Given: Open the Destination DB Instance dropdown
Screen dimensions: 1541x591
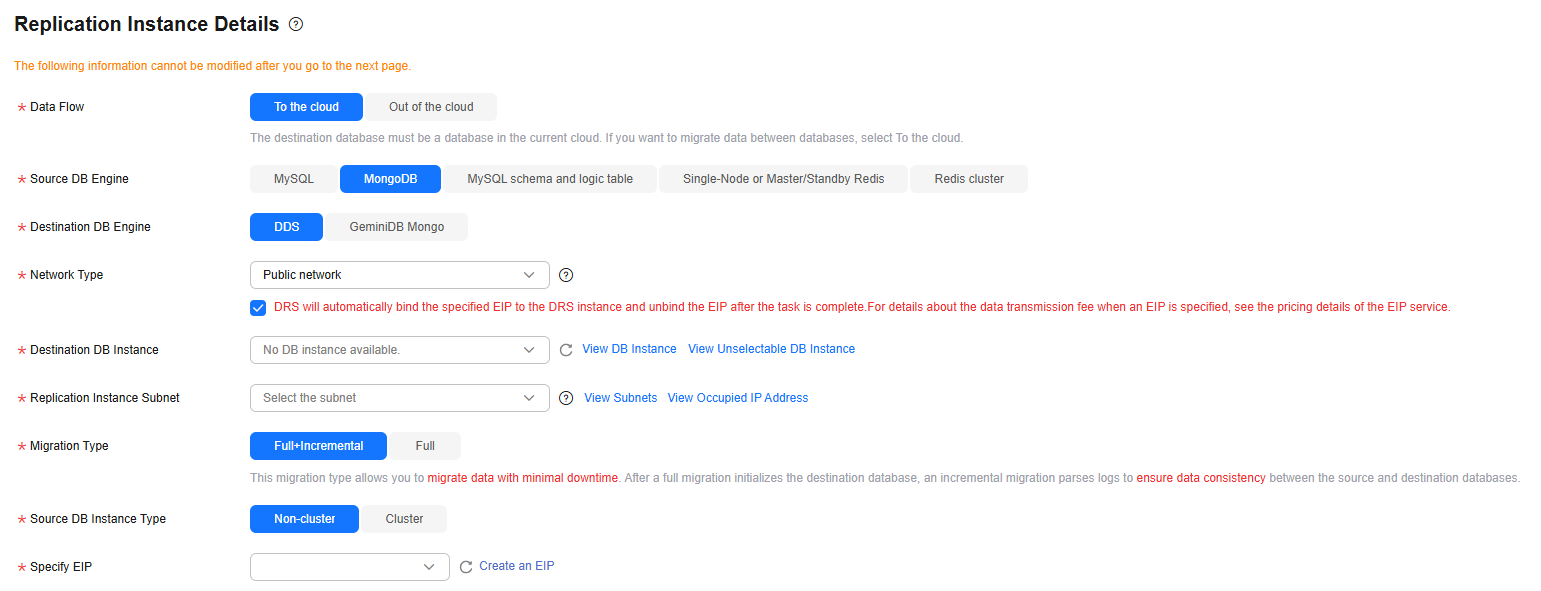Looking at the screenshot, I should tap(399, 350).
